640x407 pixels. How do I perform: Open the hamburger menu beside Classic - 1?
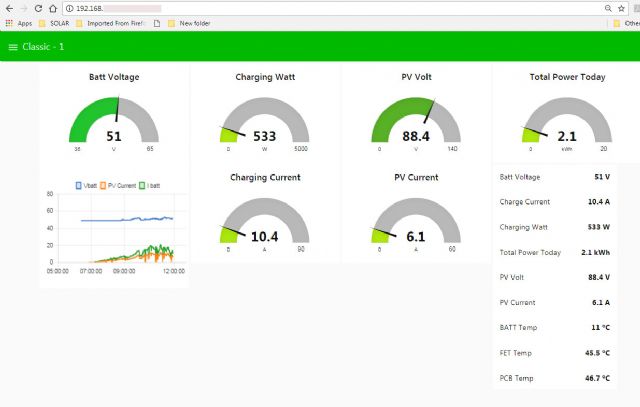tap(13, 47)
